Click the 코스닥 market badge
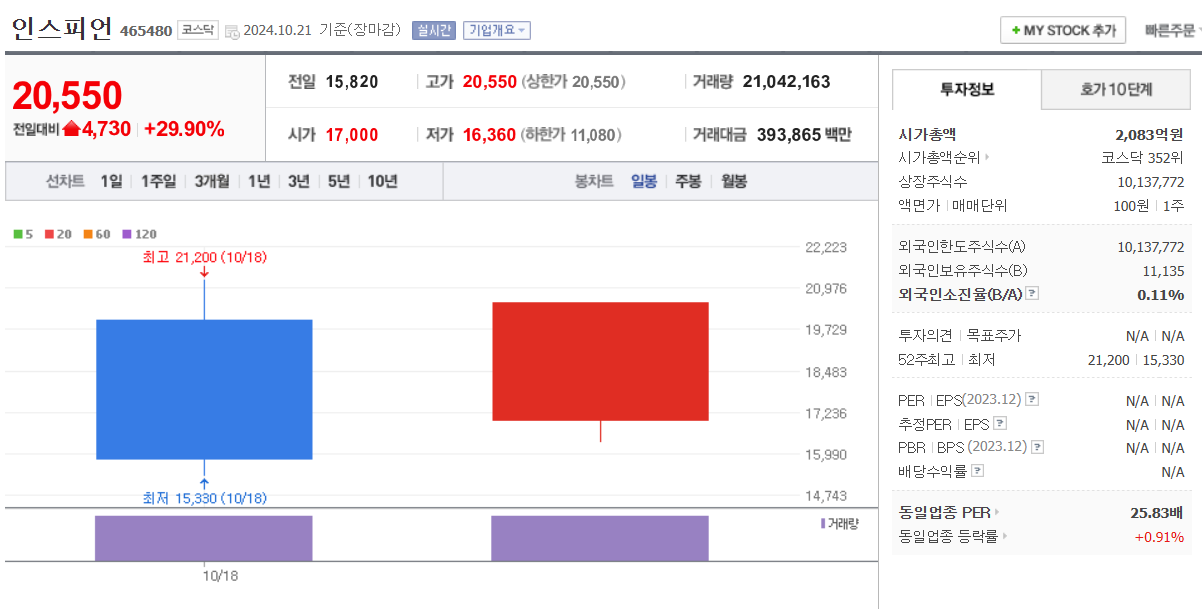The image size is (1202, 609). [198, 30]
